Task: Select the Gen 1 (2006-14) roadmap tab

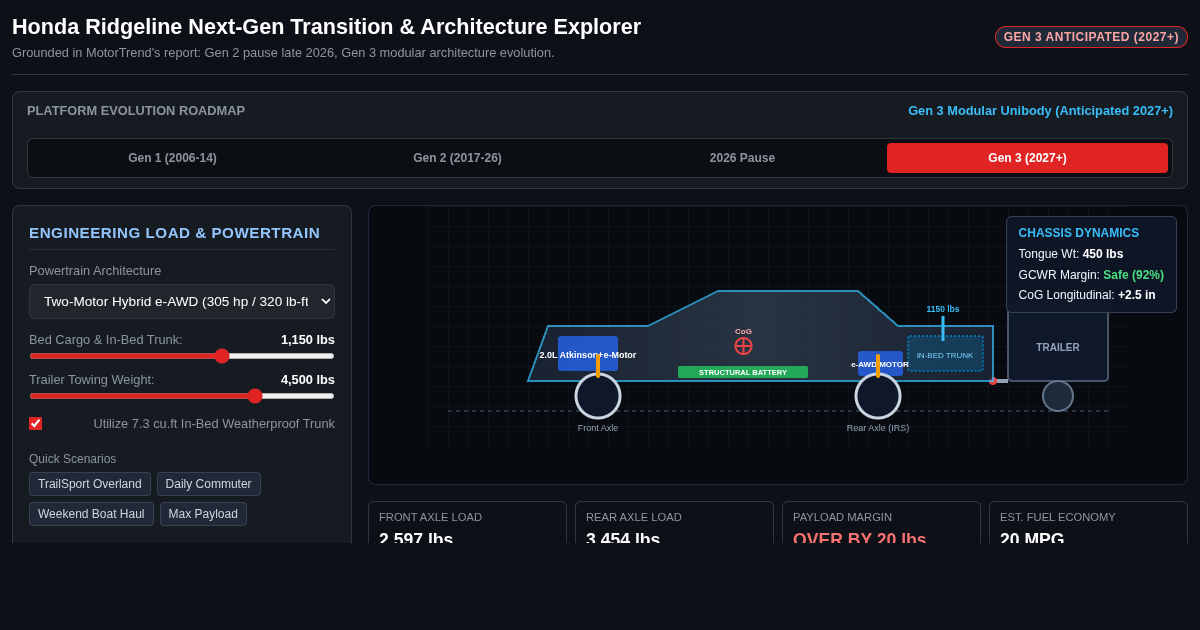Action: pos(172,158)
